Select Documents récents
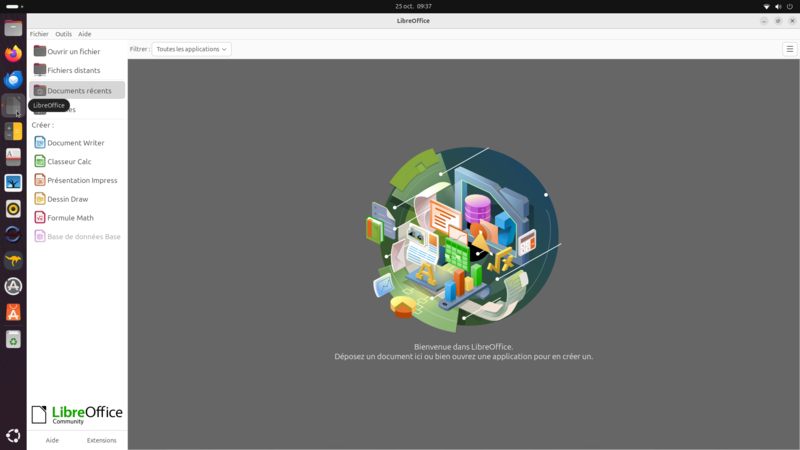Image resolution: width=800 pixels, height=450 pixels. (77, 90)
